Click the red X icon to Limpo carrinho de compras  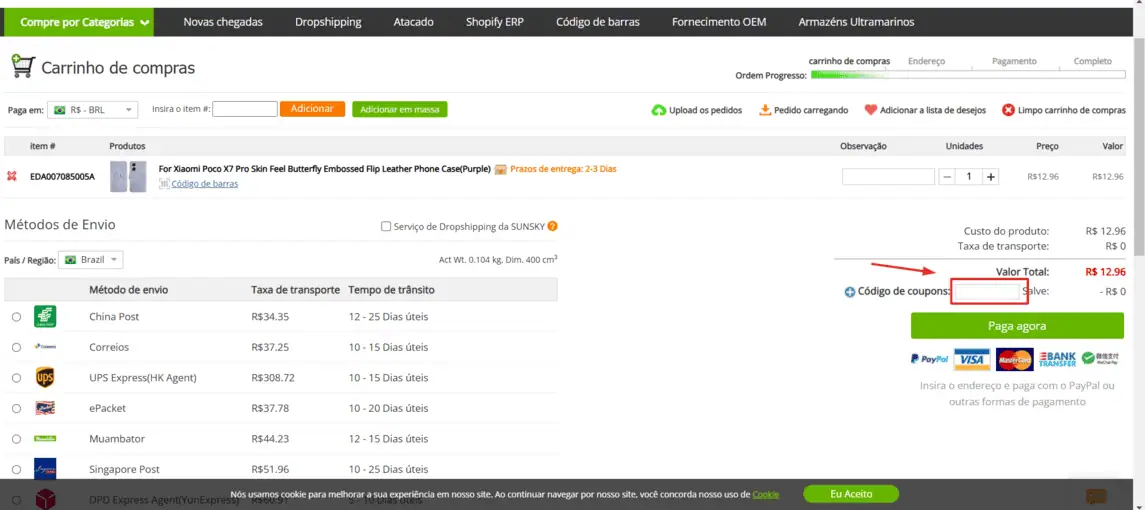(x=1008, y=110)
